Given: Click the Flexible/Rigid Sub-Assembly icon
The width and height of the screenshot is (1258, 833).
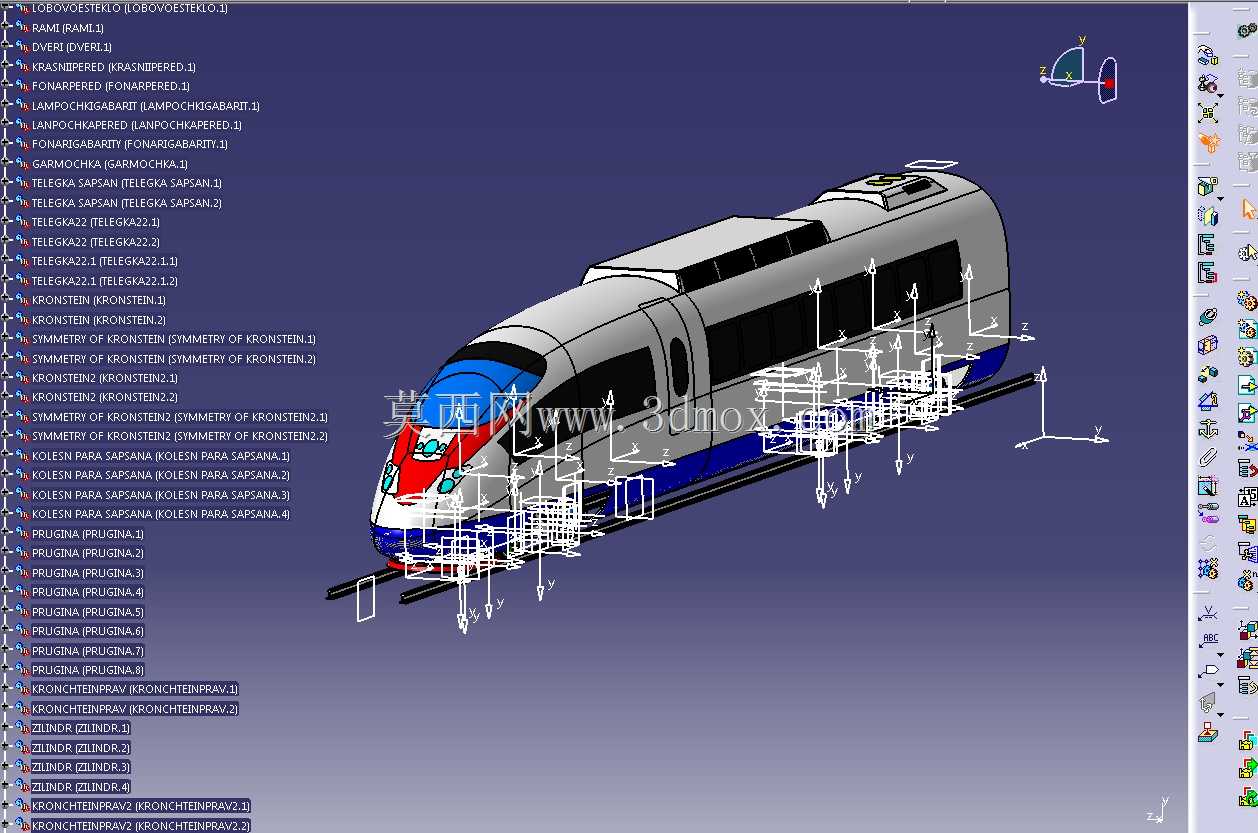Looking at the screenshot, I should tap(1208, 514).
